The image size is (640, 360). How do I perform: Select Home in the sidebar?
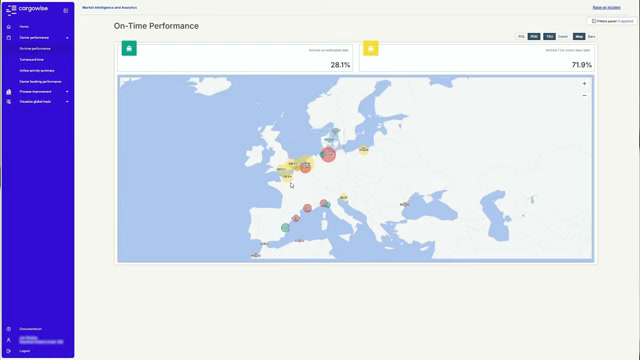coord(24,27)
